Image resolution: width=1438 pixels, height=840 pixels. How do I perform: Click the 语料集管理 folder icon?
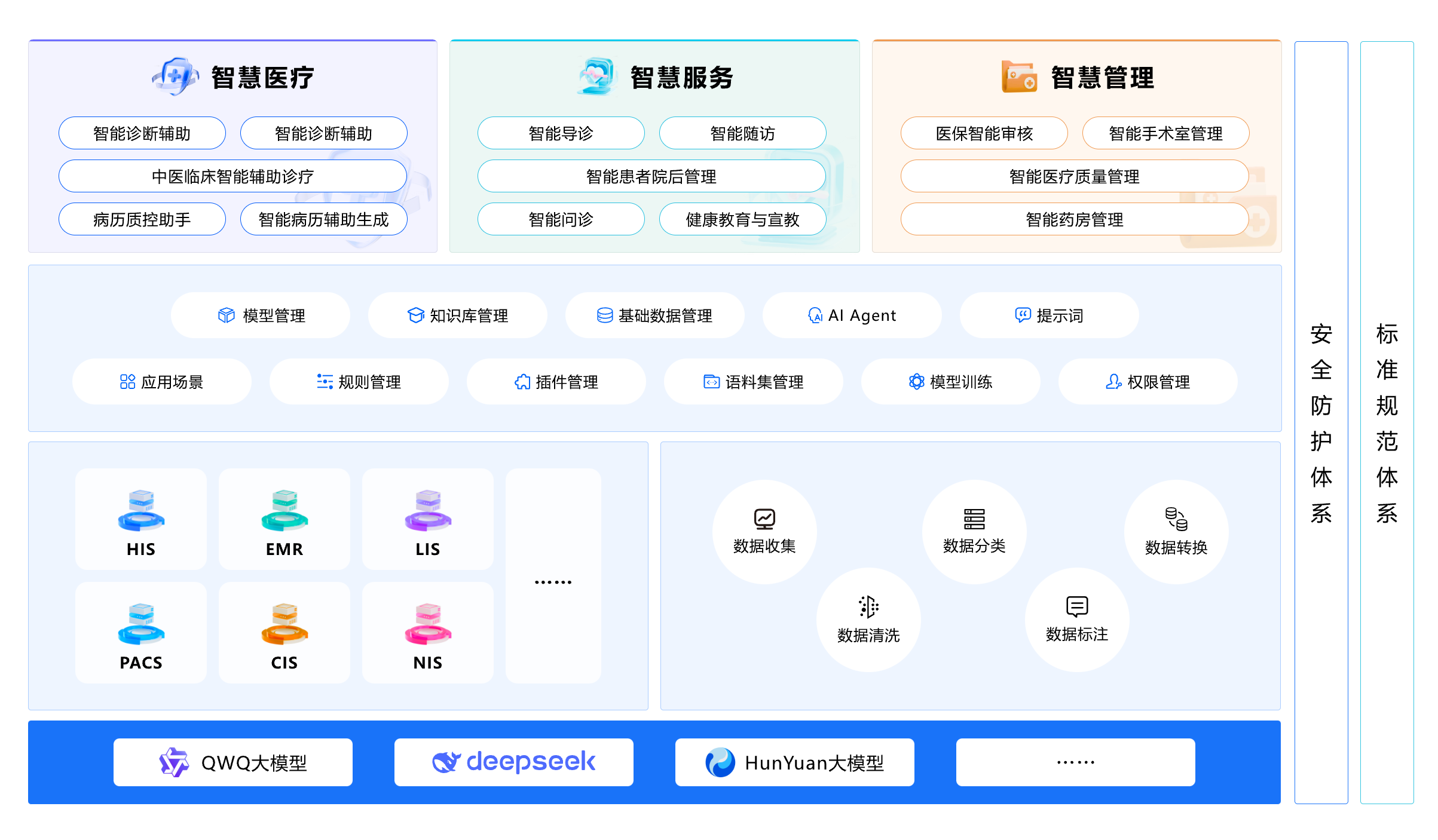[x=712, y=382]
